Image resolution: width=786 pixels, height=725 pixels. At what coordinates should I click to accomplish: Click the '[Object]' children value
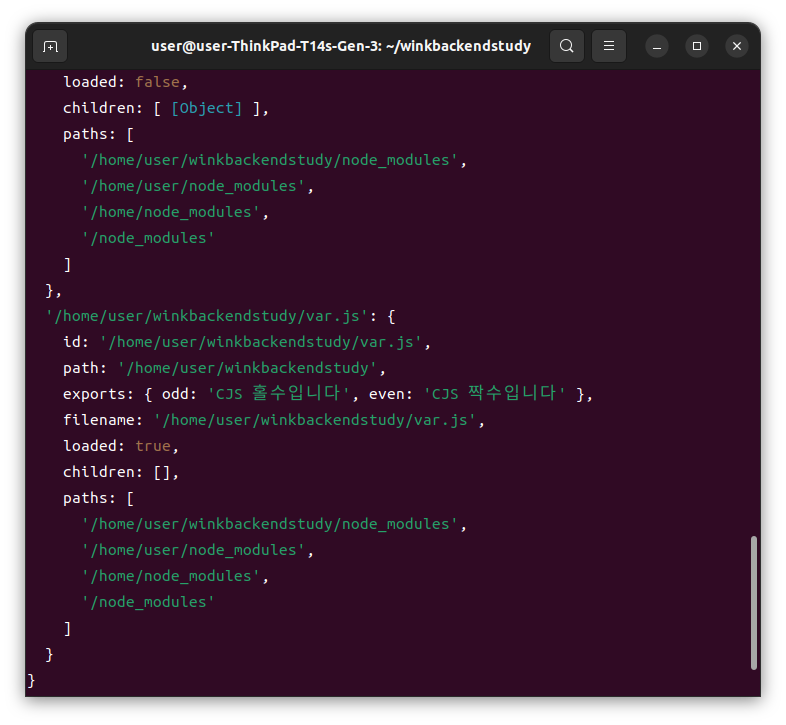click(x=207, y=108)
